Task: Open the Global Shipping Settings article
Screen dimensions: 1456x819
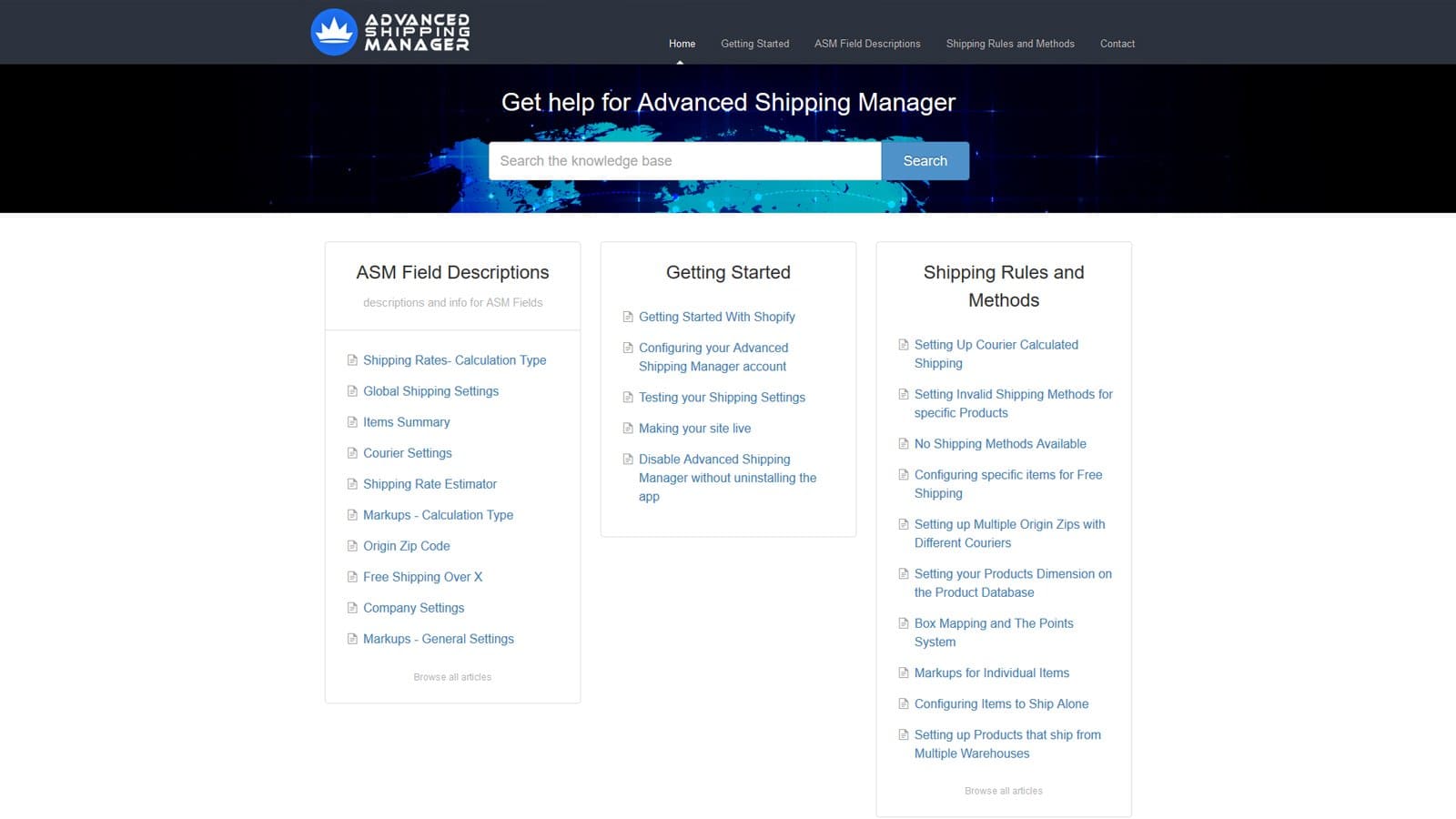Action: point(430,391)
